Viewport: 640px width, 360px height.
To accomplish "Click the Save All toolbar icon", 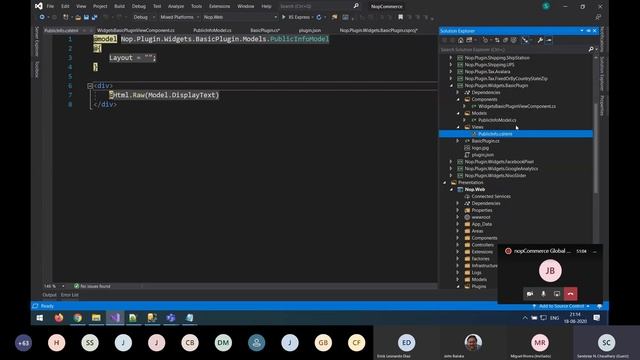I will tap(95, 17).
